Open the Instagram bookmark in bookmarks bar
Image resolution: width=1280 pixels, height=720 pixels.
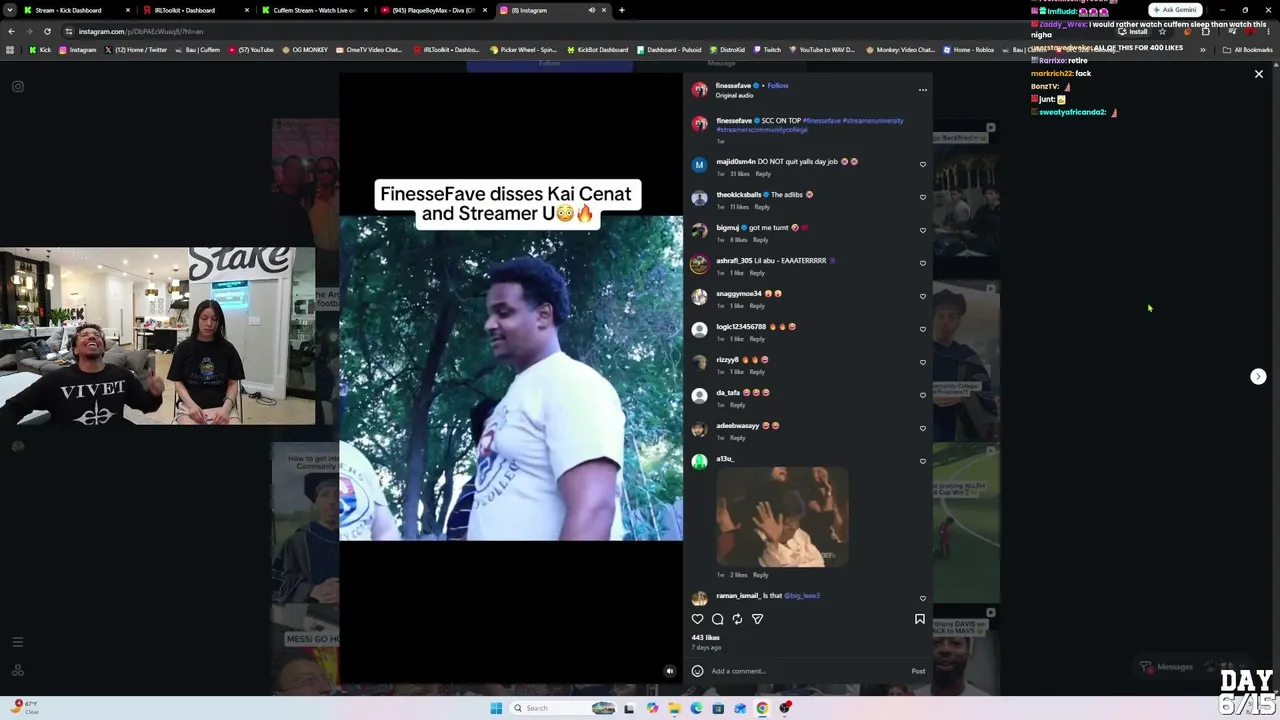click(x=78, y=50)
